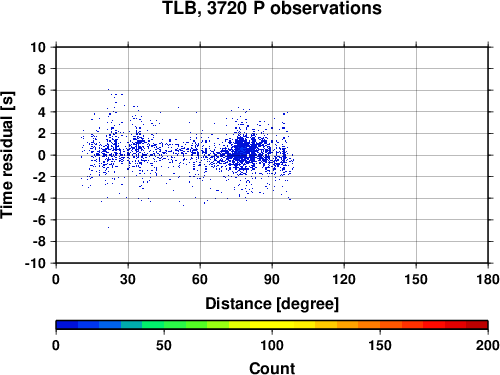
Task: Click the dark red end of colorbar
Action: pos(477,325)
